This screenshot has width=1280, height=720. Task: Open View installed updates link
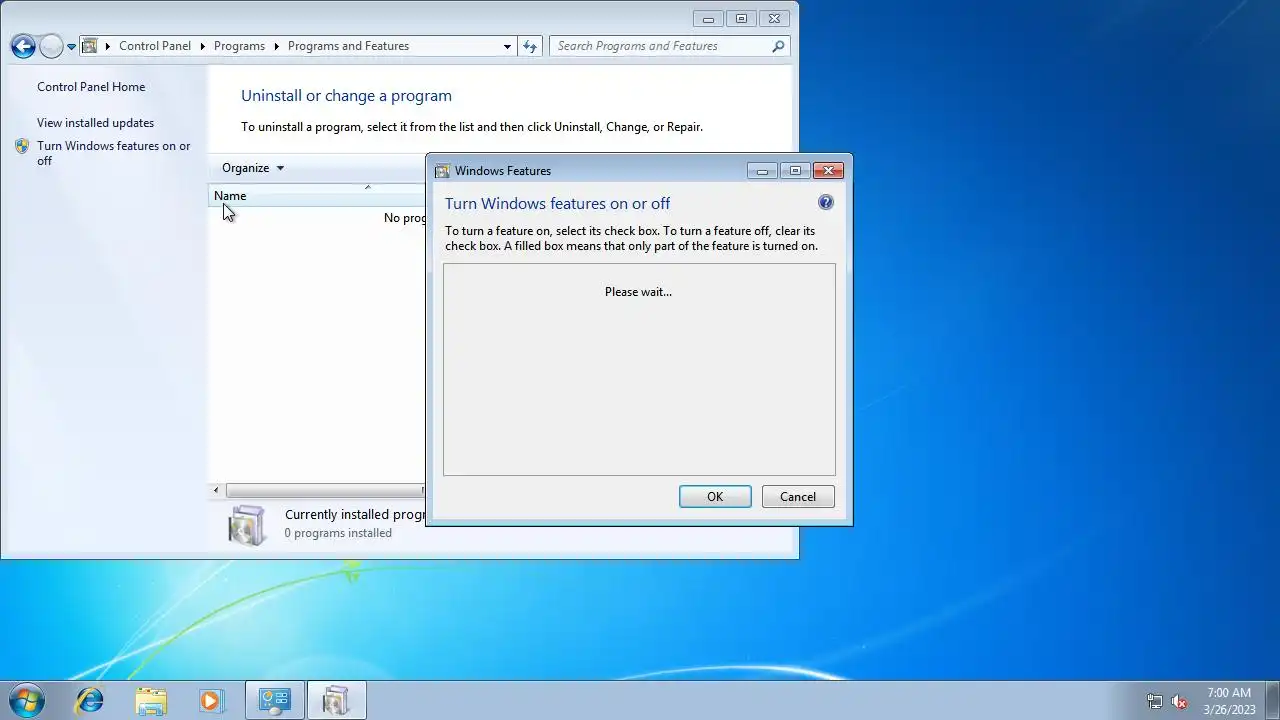pos(95,123)
